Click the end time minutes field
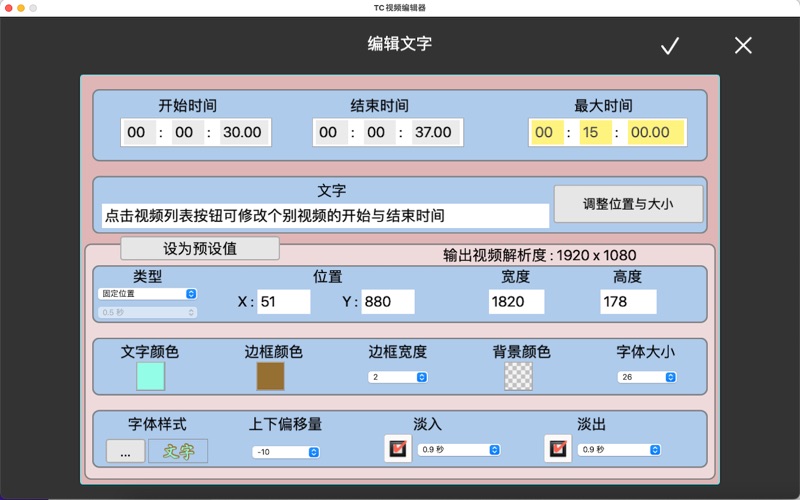 379,132
